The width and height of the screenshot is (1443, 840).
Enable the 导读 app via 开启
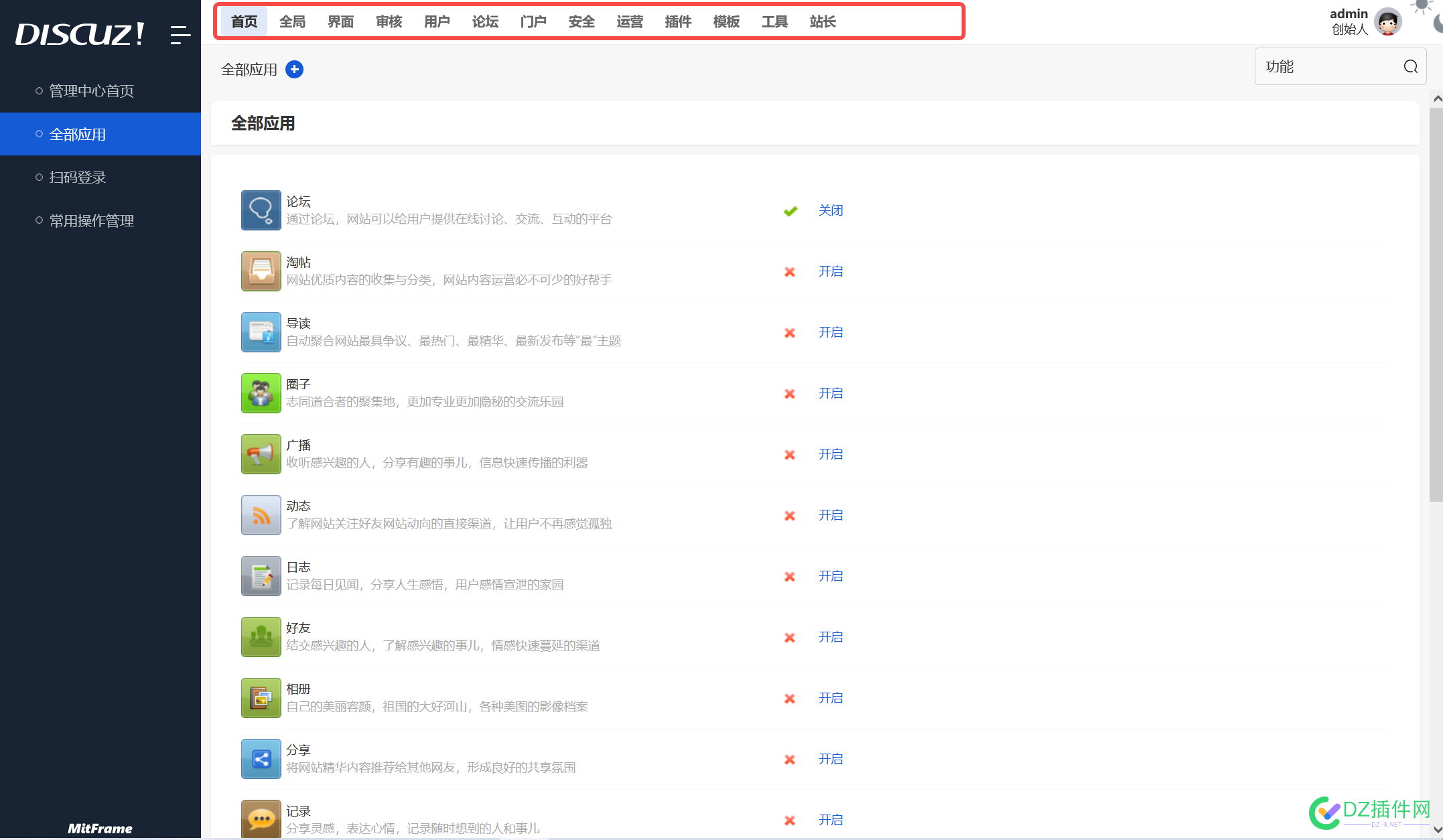tap(831, 332)
